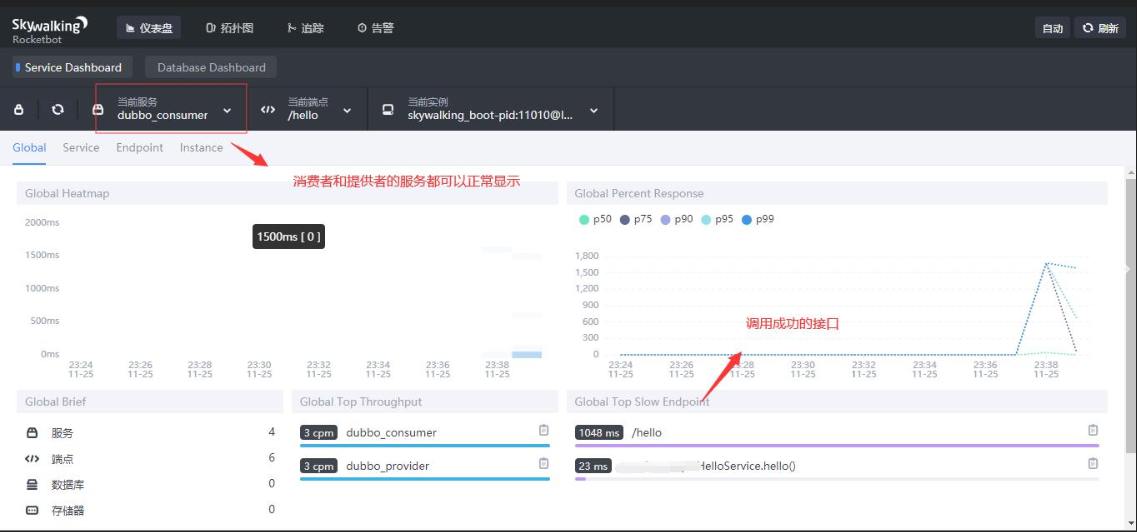
Task: Click the instance icon beside 当前实例
Action: pyautogui.click(x=388, y=109)
